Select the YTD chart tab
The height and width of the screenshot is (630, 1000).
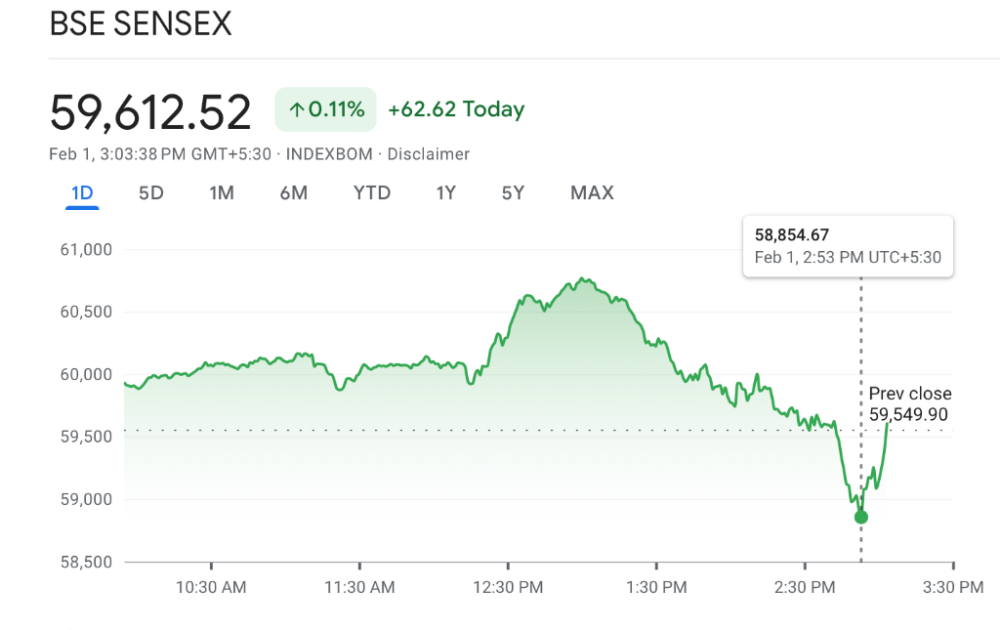tap(372, 193)
